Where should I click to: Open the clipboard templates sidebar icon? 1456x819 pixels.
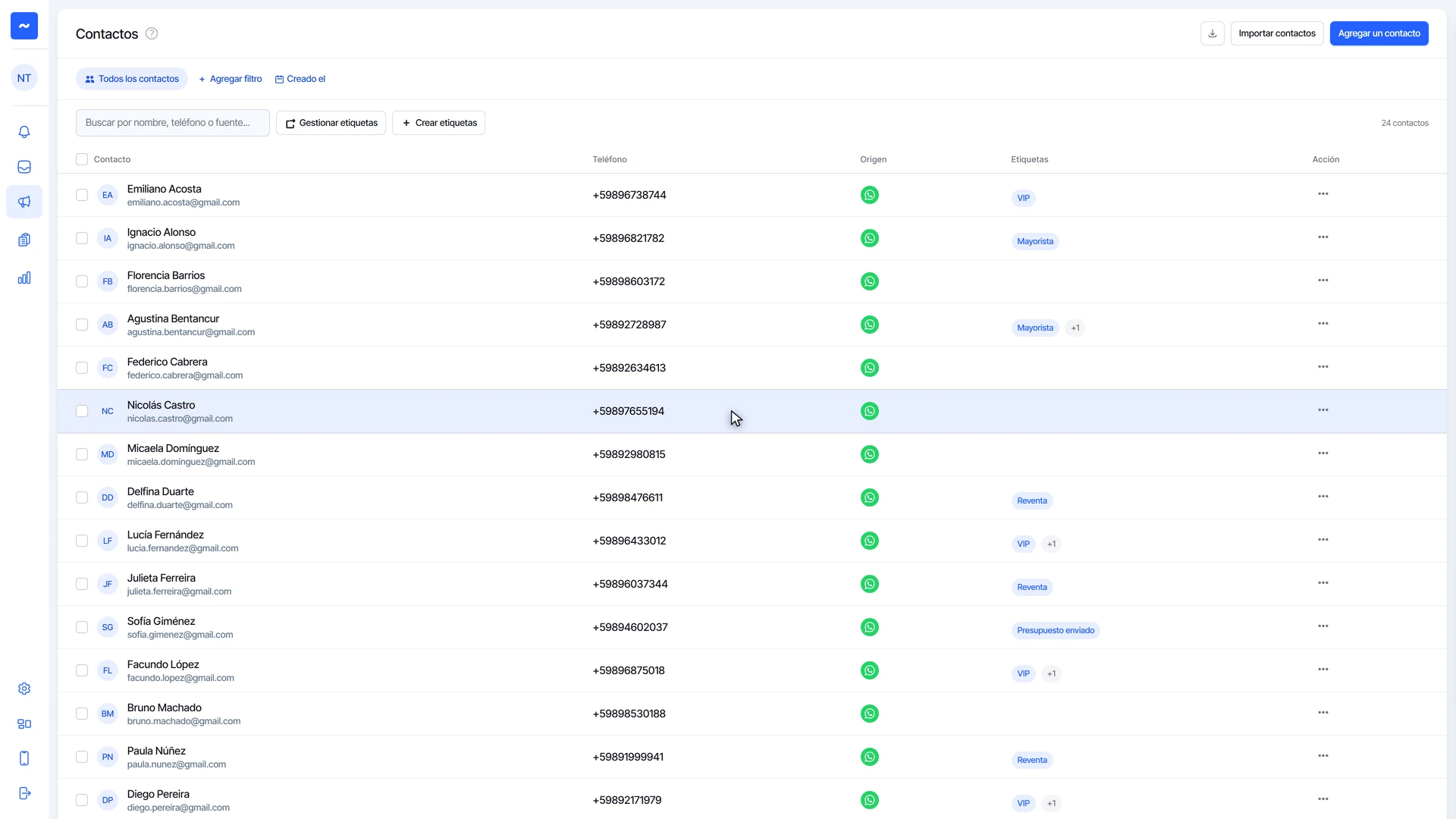click(x=24, y=240)
